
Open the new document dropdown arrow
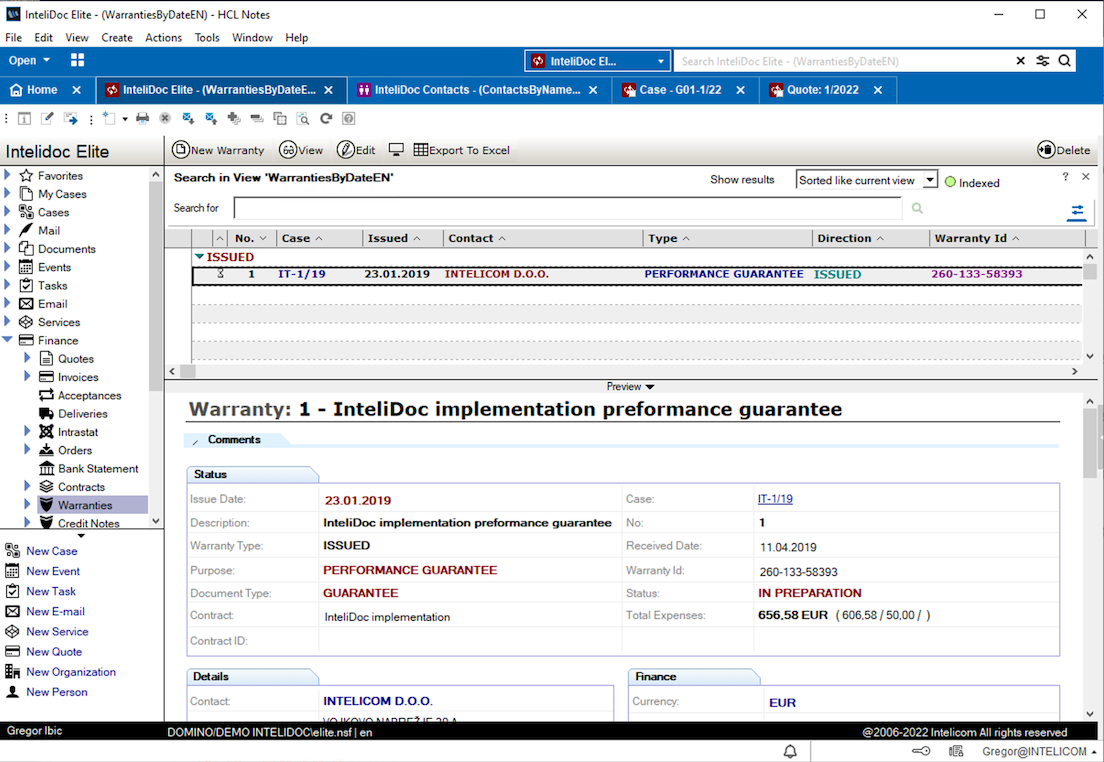[x=125, y=119]
